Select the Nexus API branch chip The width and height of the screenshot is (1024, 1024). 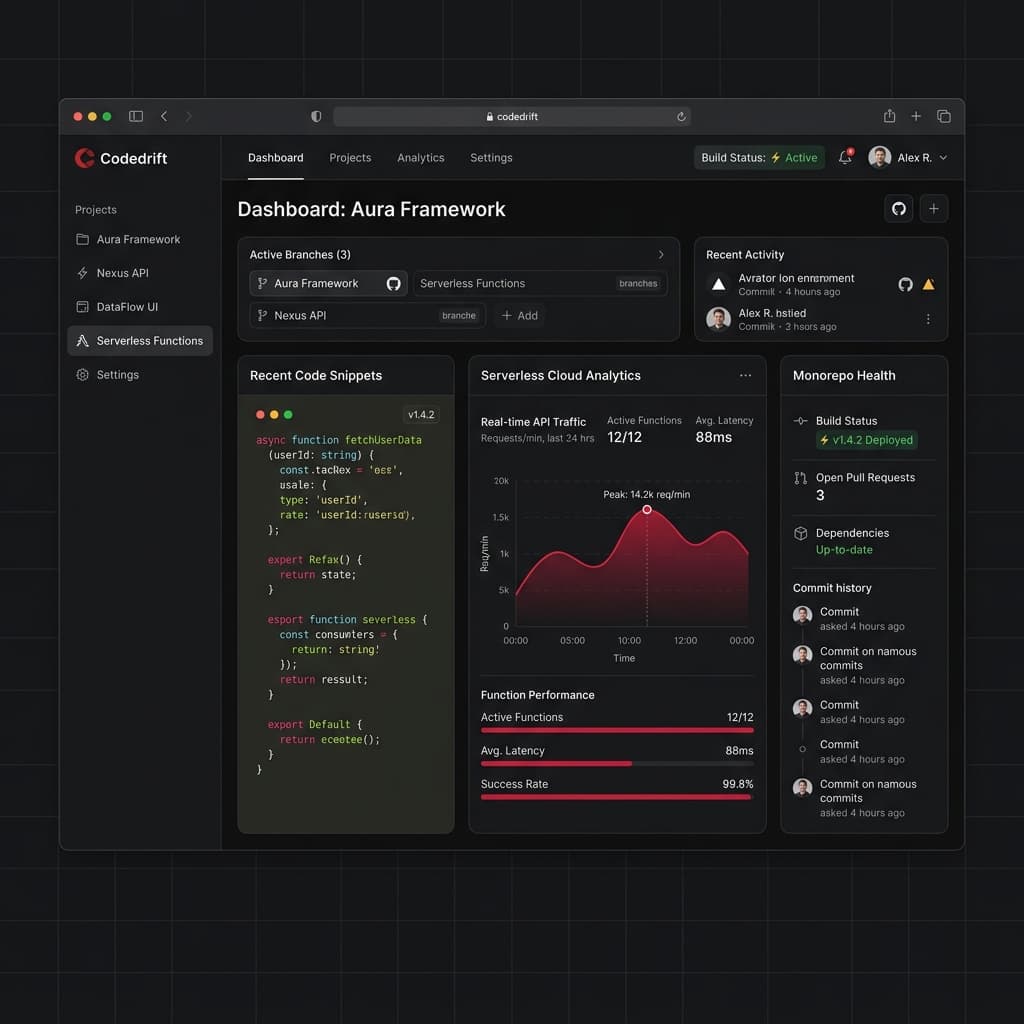pyautogui.click(x=368, y=315)
